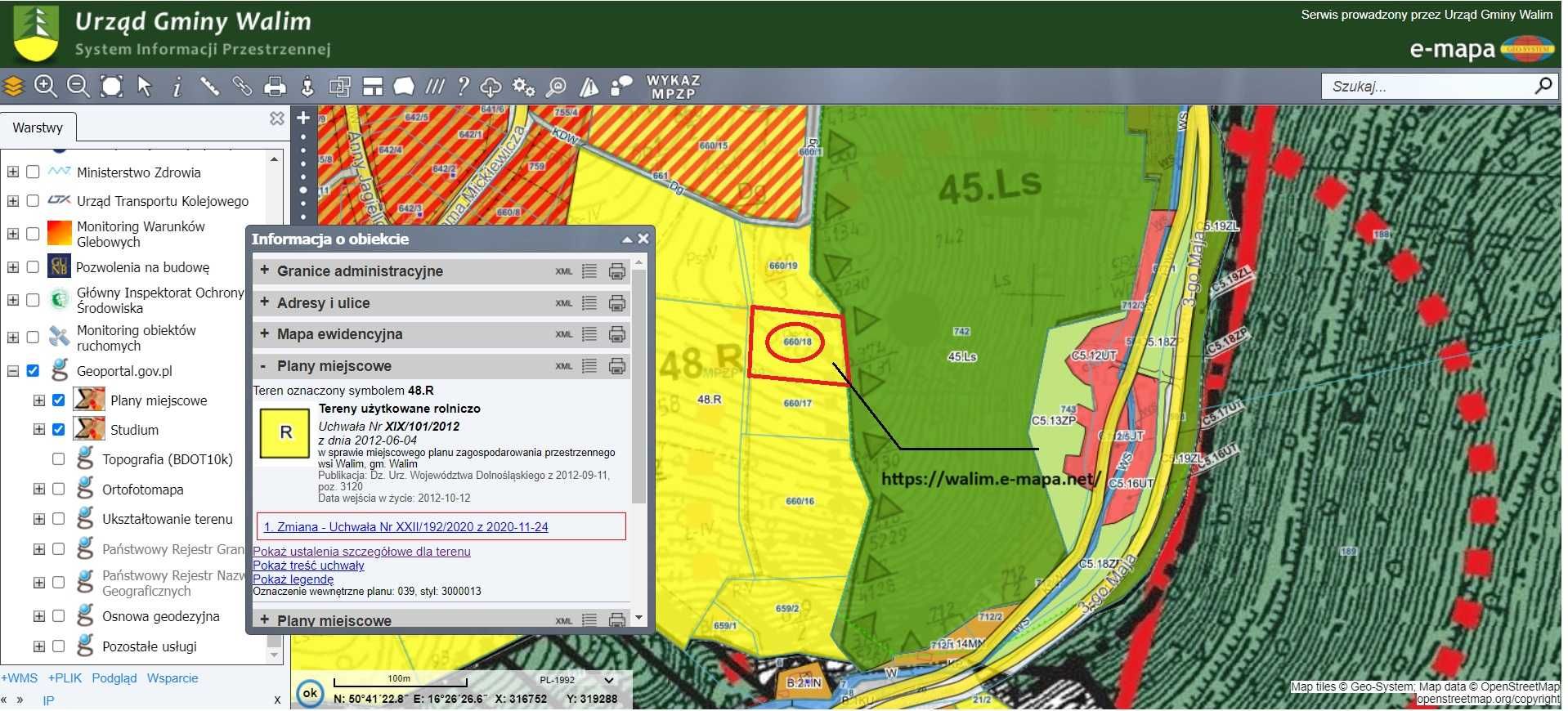This screenshot has width=1568, height=711.
Task: Enable the Osnowa geodezyjna checkbox
Action: click(58, 616)
